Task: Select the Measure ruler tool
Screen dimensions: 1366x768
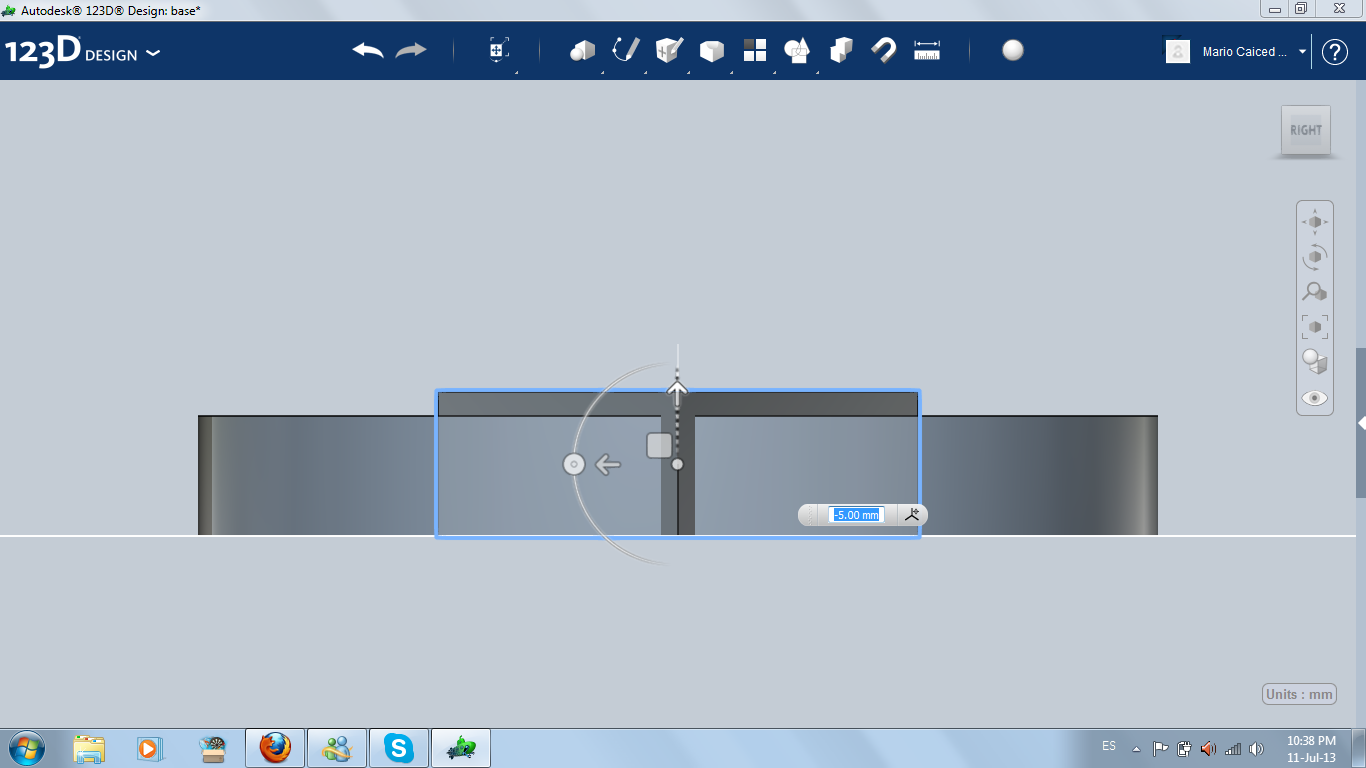Action: tap(927, 50)
